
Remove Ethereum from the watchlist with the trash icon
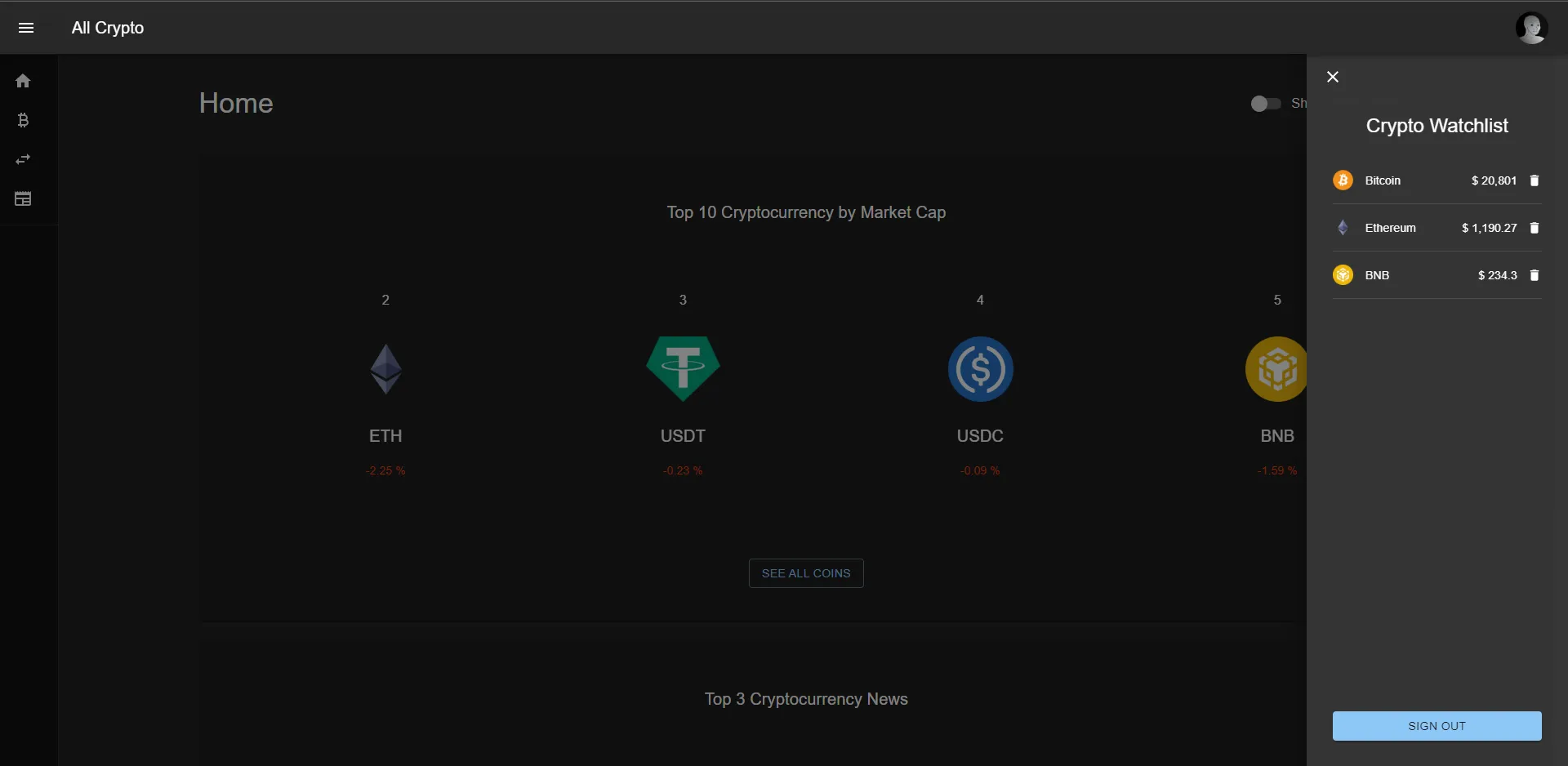tap(1535, 227)
